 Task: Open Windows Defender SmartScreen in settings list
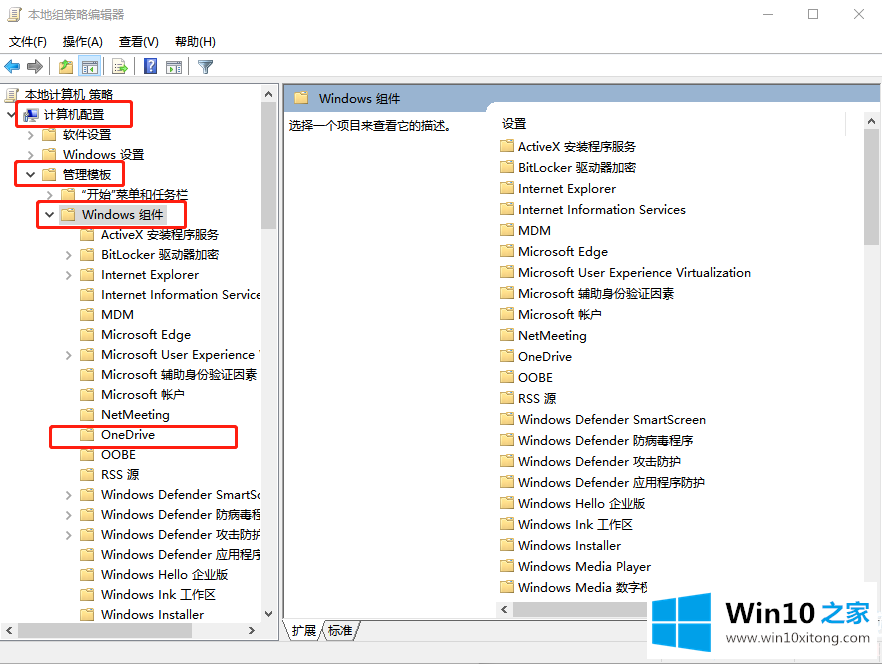[611, 420]
